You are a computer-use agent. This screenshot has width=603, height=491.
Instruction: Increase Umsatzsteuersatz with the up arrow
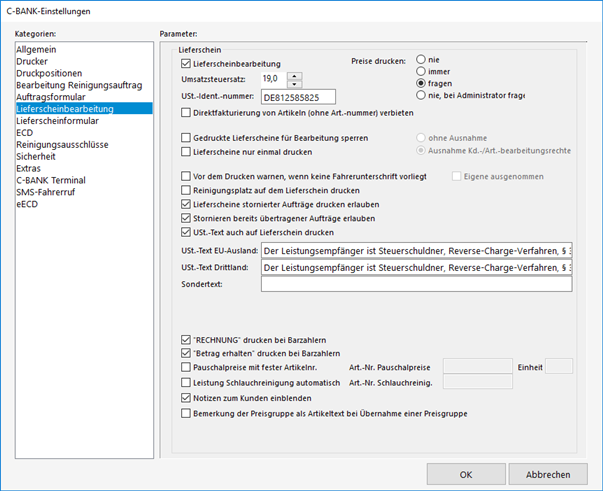[x=295, y=76]
